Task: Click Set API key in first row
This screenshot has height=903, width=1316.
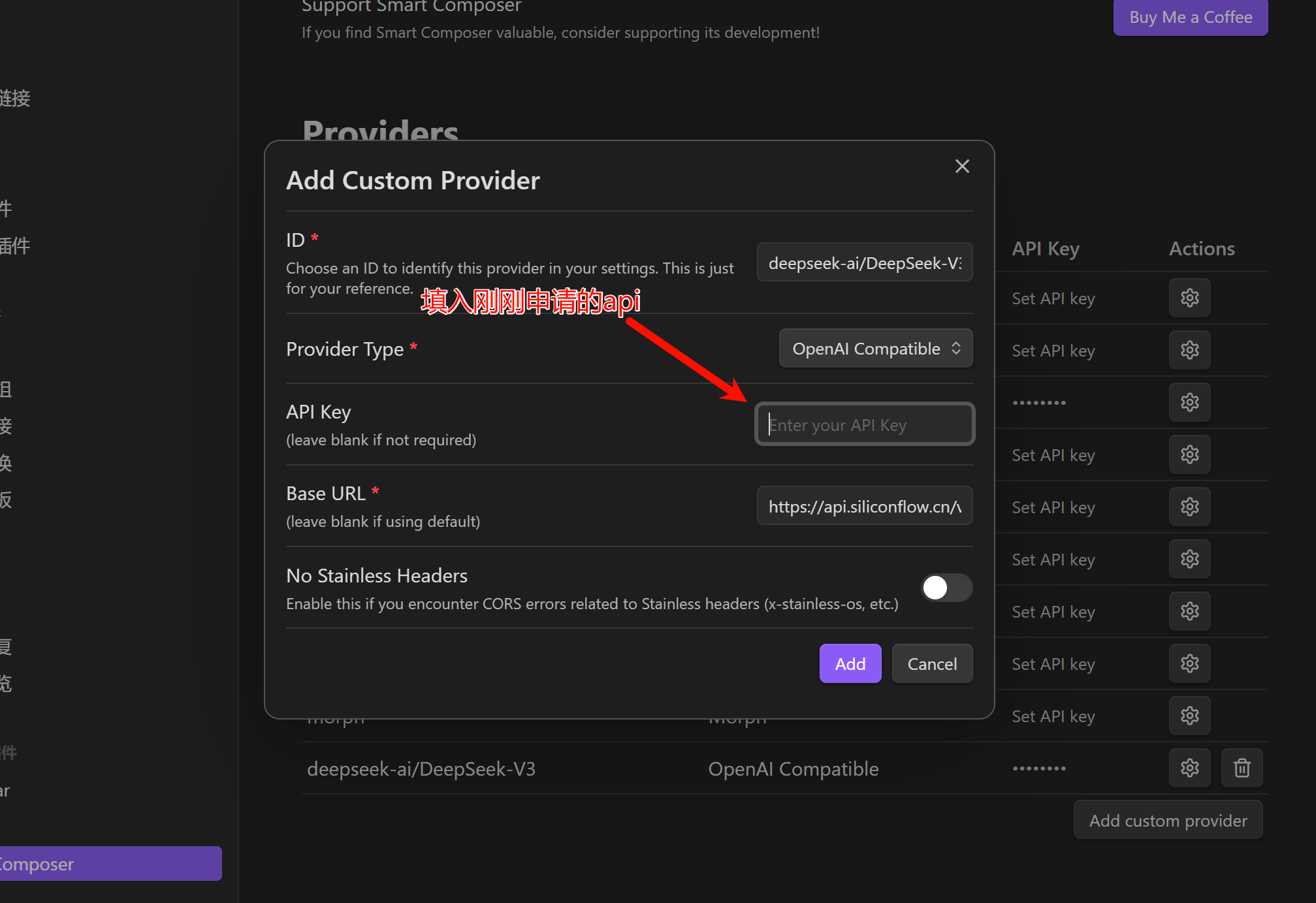Action: click(1053, 298)
